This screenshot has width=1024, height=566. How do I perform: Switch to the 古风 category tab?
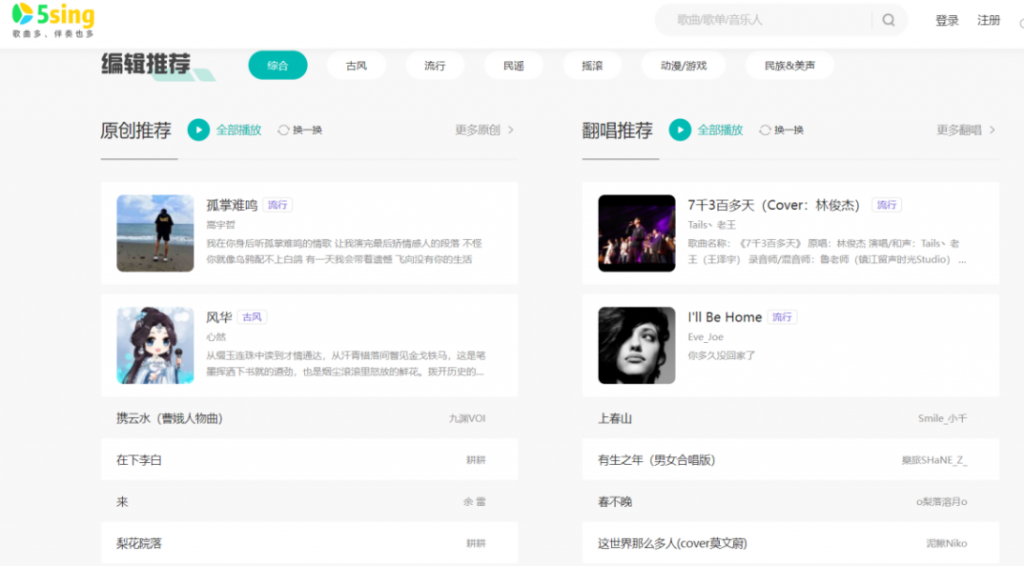coord(356,66)
